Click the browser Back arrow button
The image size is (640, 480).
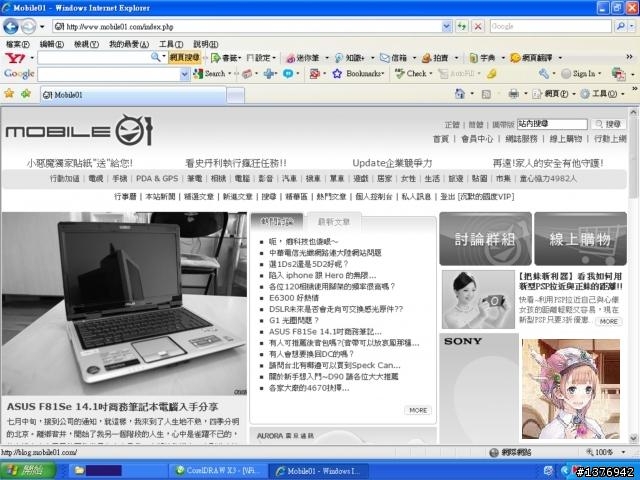tap(11, 27)
